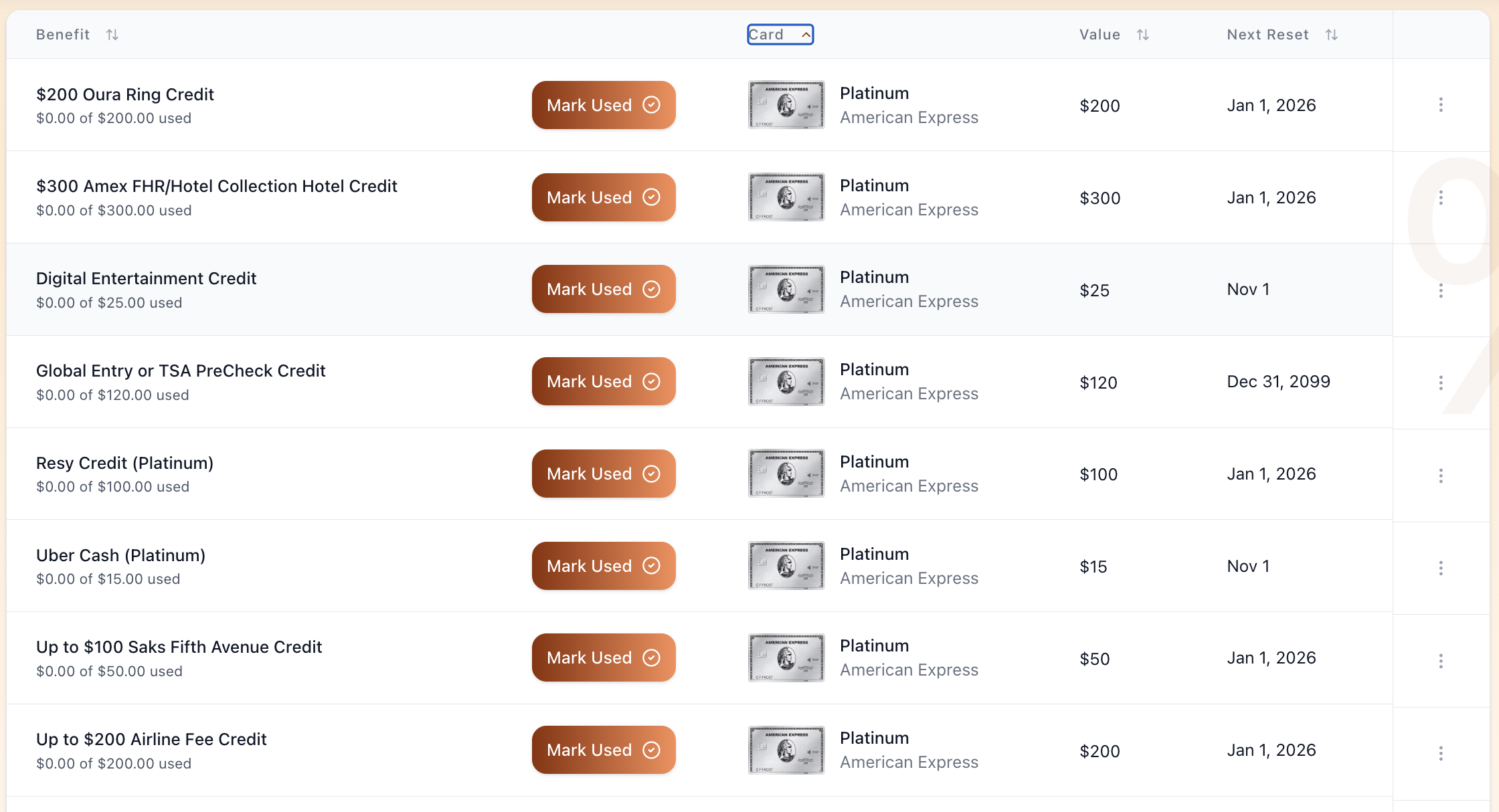This screenshot has width=1499, height=812.
Task: Click the Saks Fifth Avenue Credit benefit name
Action: (x=179, y=647)
